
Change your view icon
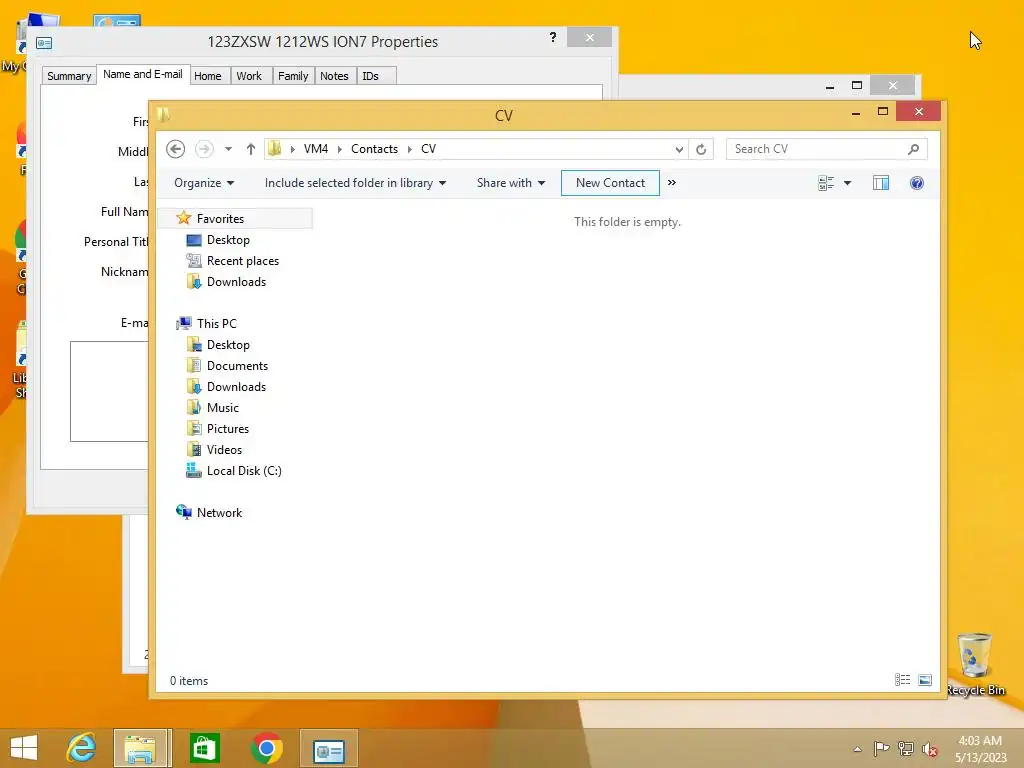[x=825, y=183]
